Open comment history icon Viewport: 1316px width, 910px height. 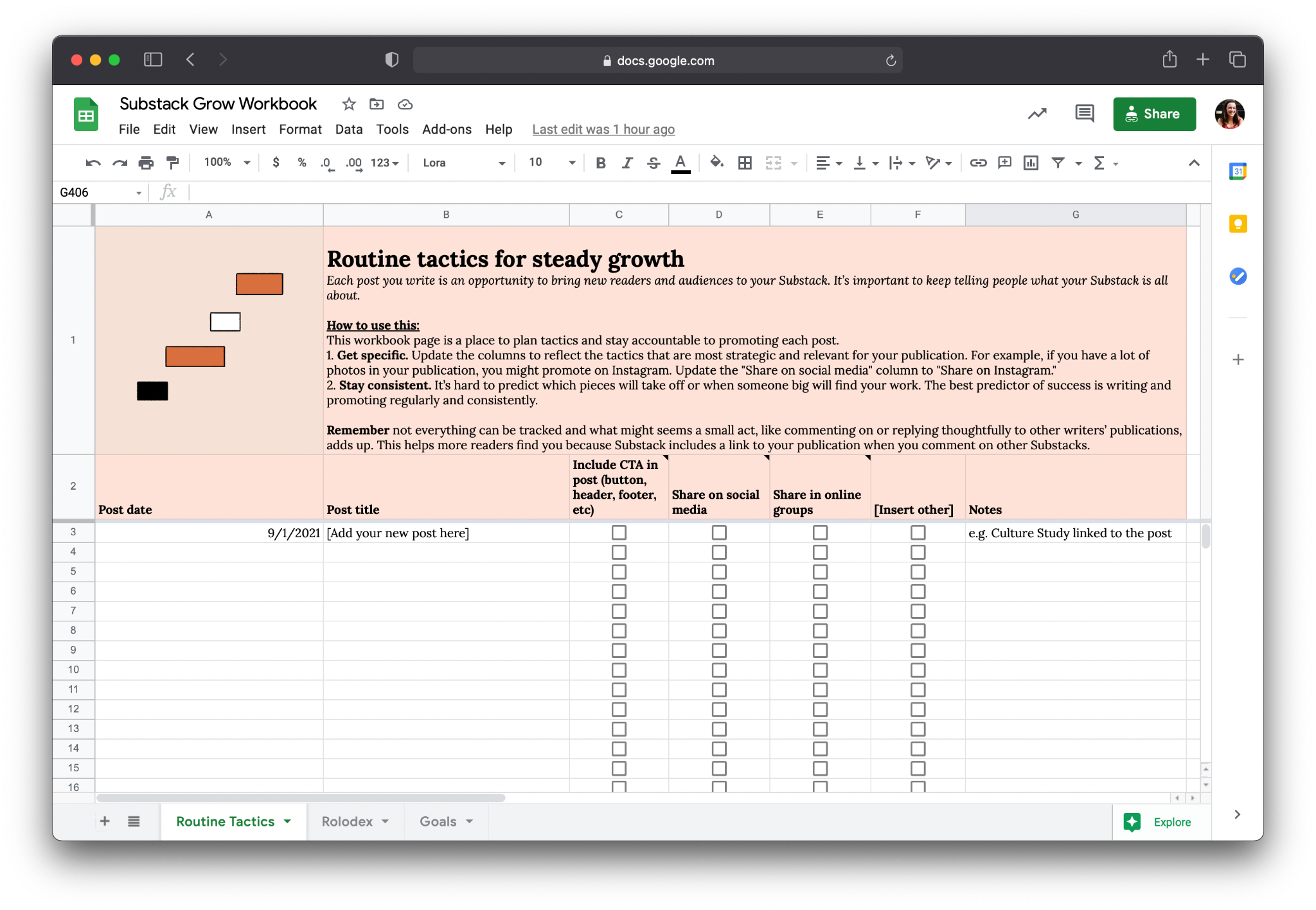[1085, 114]
